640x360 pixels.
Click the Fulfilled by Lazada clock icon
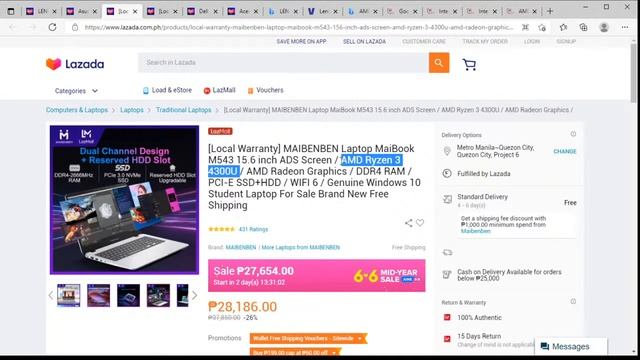[x=447, y=173]
